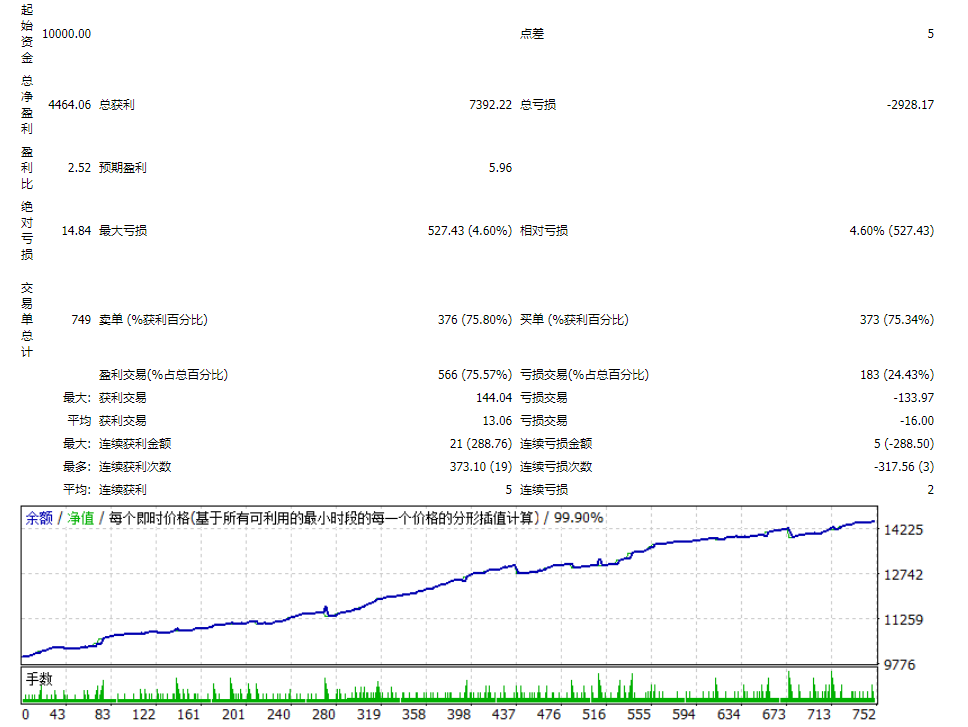The width and height of the screenshot is (968, 727).
Task: Click the 最大亏损 label
Action: pyautogui.click(x=123, y=231)
